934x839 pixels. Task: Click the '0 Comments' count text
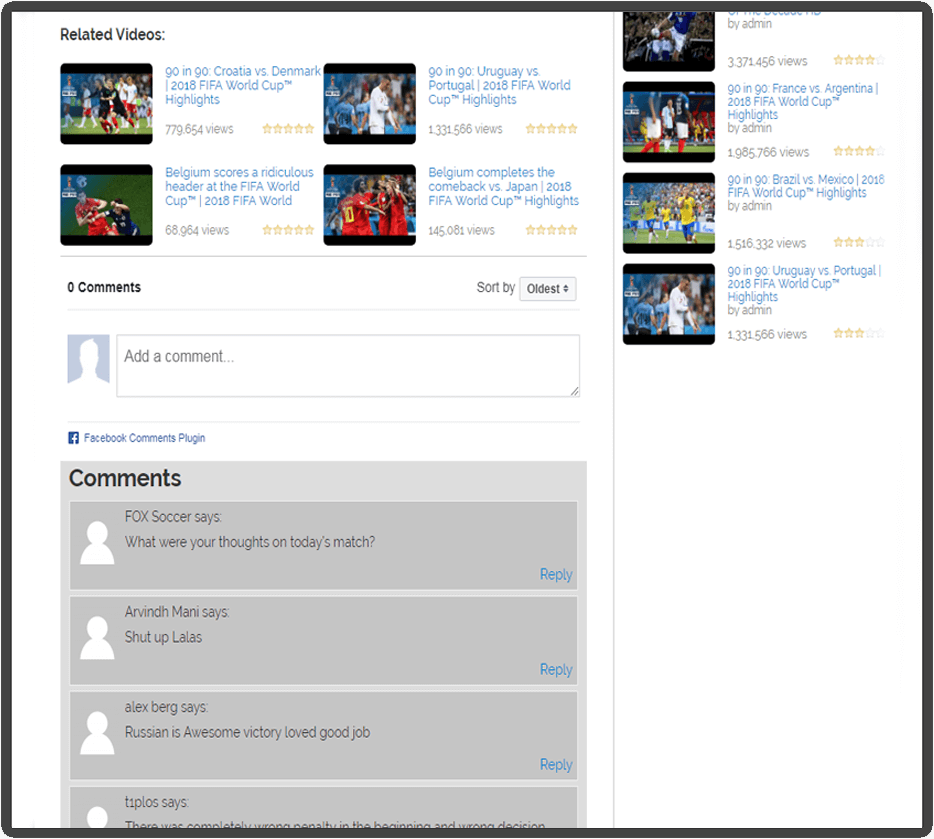(x=104, y=288)
